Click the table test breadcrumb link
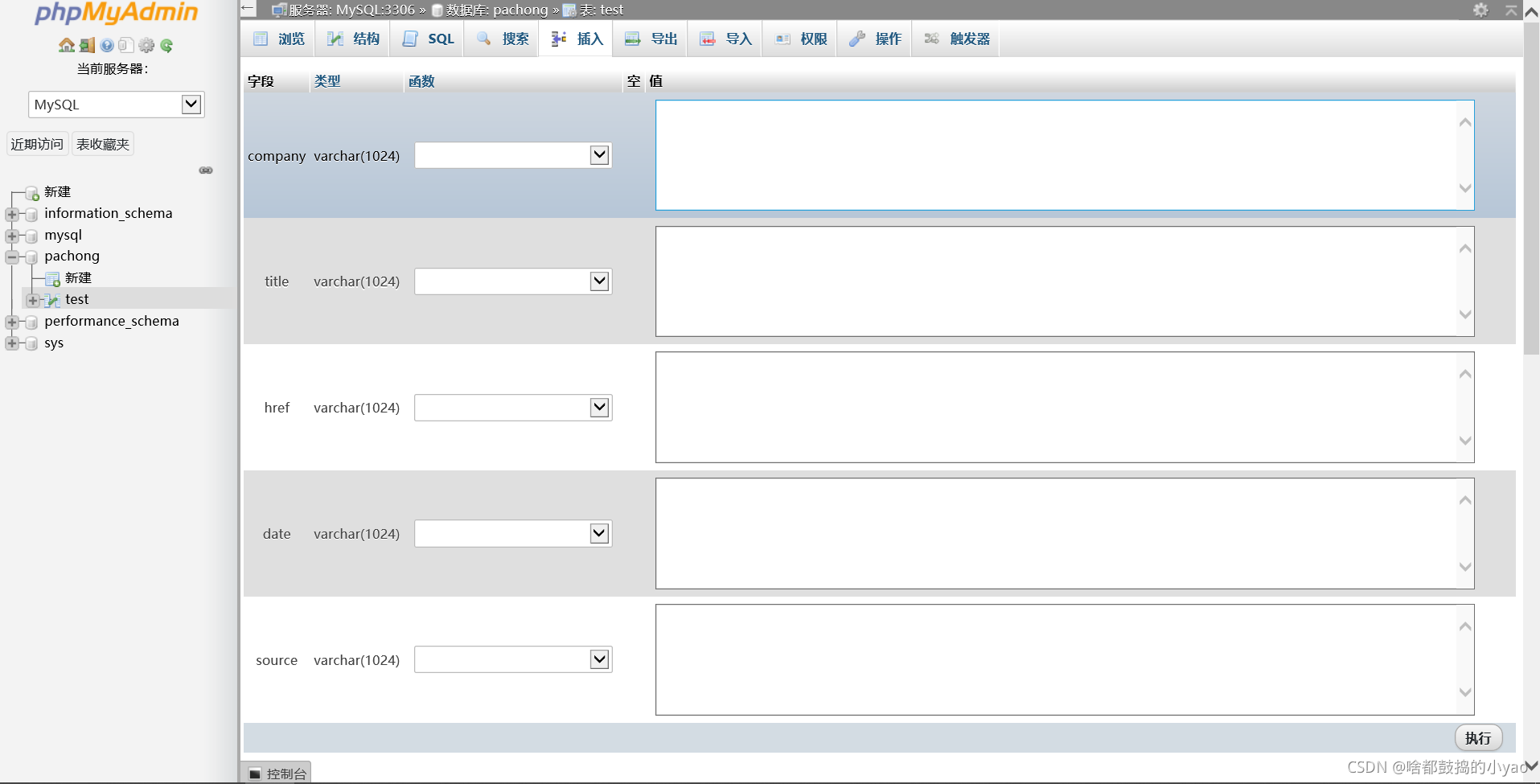1540x784 pixels. [602, 10]
